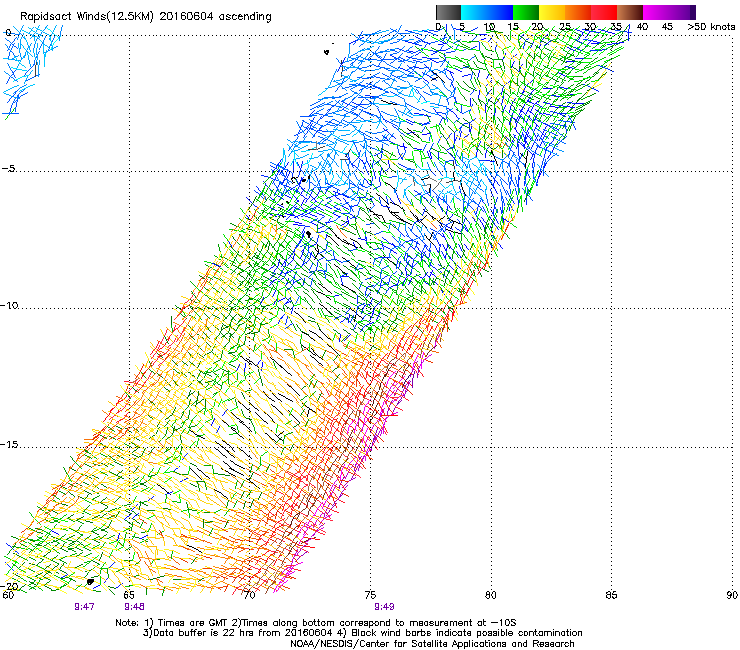Pick the red 30-35 knots legend swatch
The width and height of the screenshot is (740, 650).
[604, 12]
